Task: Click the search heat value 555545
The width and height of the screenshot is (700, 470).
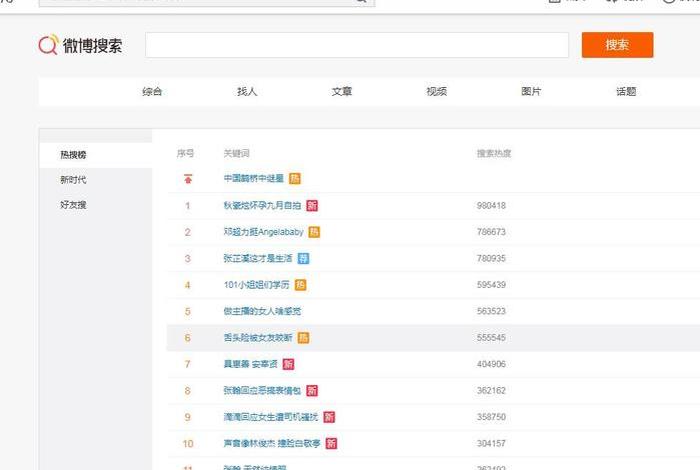Action: 491,338
